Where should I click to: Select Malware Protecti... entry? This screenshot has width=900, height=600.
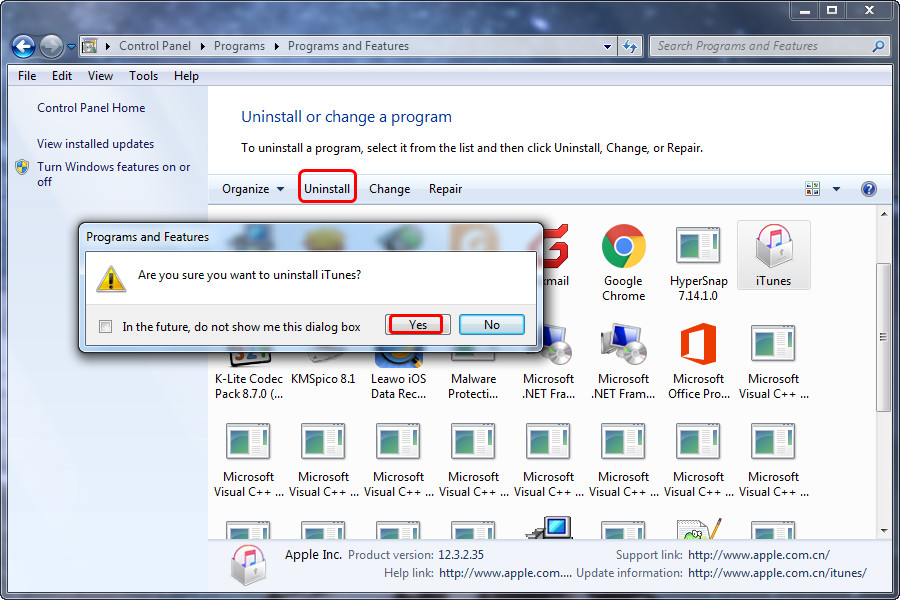[473, 386]
